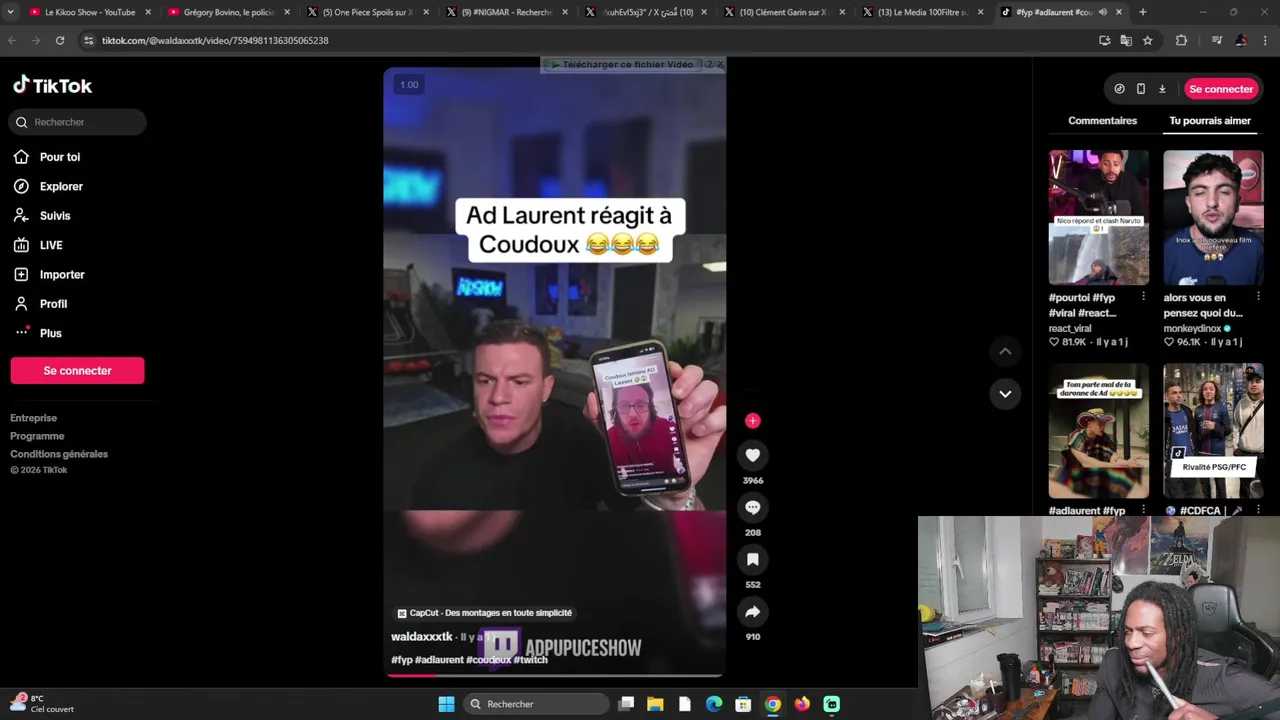Go to next video with down chevron
The image size is (1280, 720).
tap(1005, 394)
